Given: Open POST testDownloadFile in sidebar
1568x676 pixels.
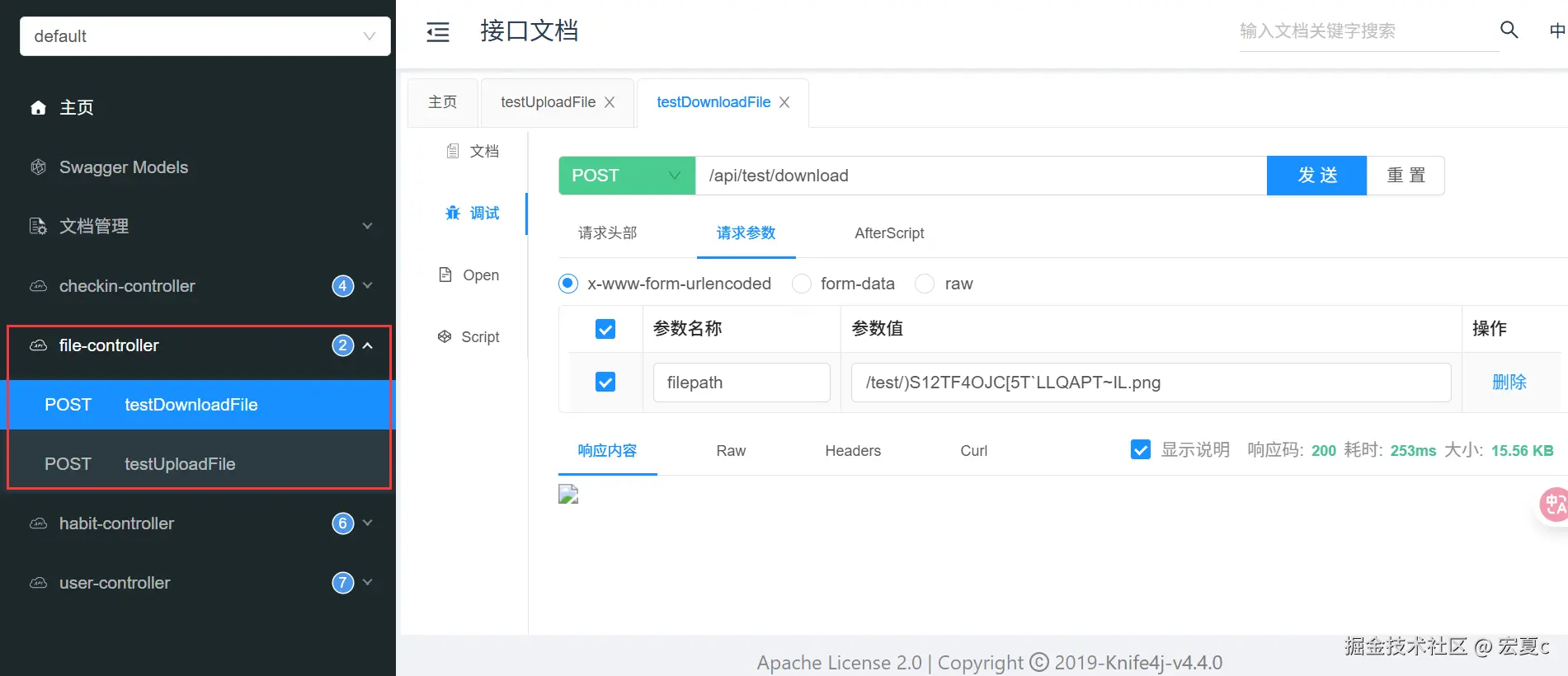Looking at the screenshot, I should point(198,405).
